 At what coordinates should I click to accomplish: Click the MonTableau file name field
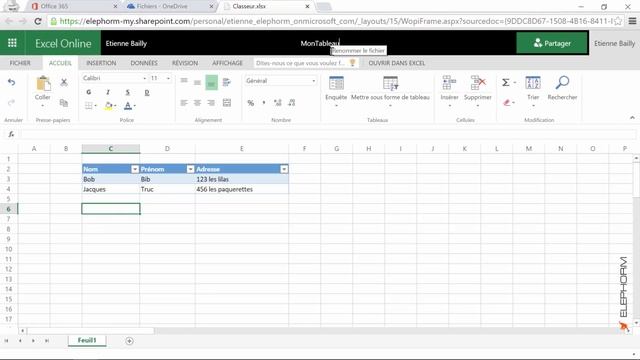[x=320, y=43]
